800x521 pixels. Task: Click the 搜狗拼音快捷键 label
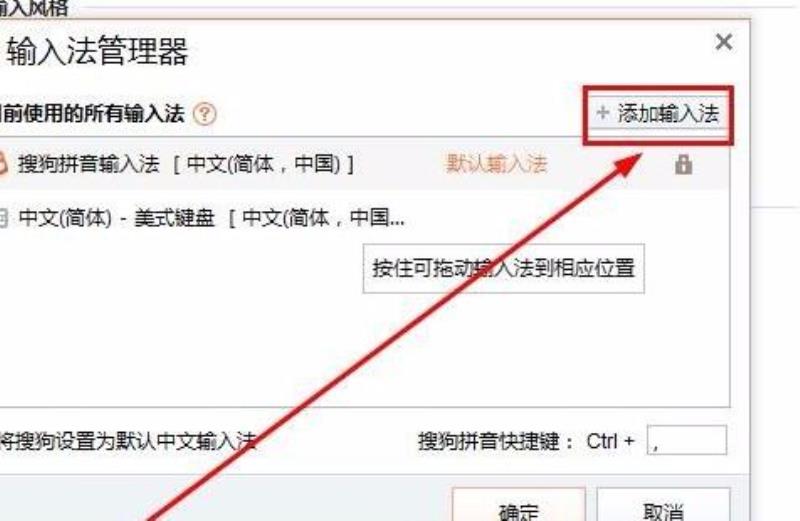tap(495, 441)
